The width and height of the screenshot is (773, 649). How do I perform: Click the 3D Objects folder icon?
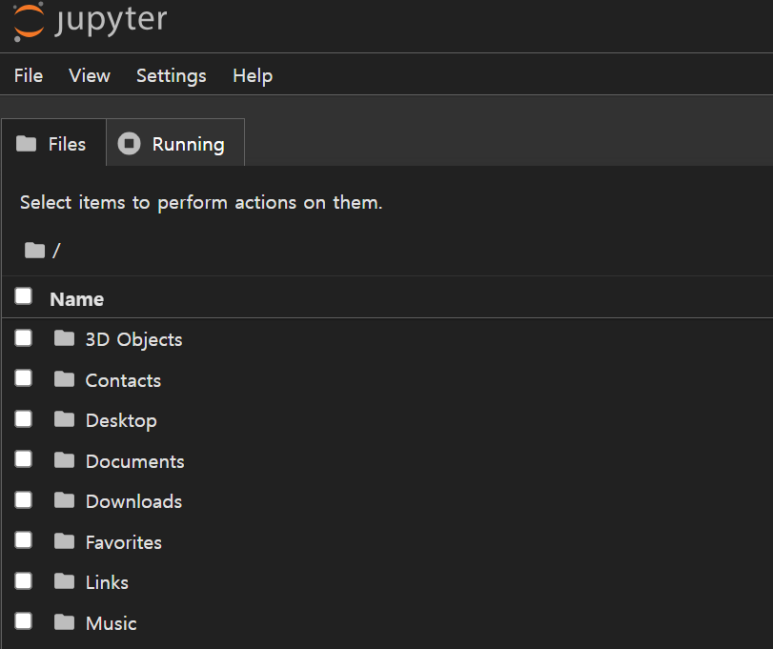64,339
